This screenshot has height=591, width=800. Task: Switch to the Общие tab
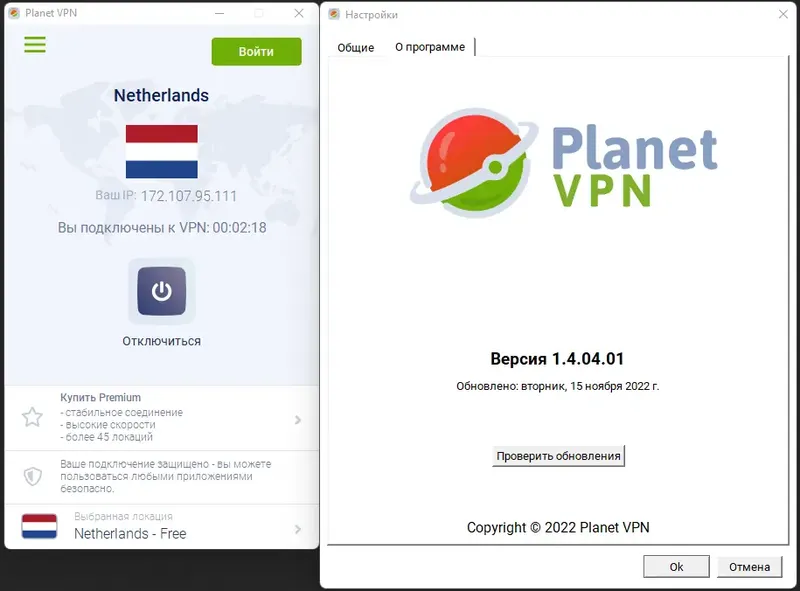click(x=356, y=47)
